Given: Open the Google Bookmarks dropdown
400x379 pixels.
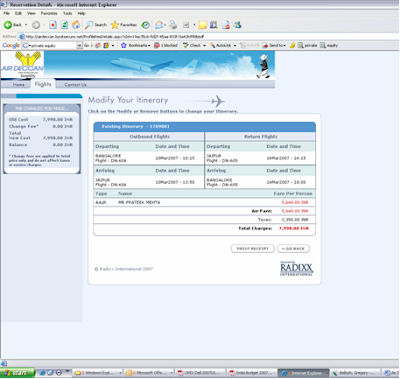Looking at the screenshot, I should pyautogui.click(x=136, y=45).
